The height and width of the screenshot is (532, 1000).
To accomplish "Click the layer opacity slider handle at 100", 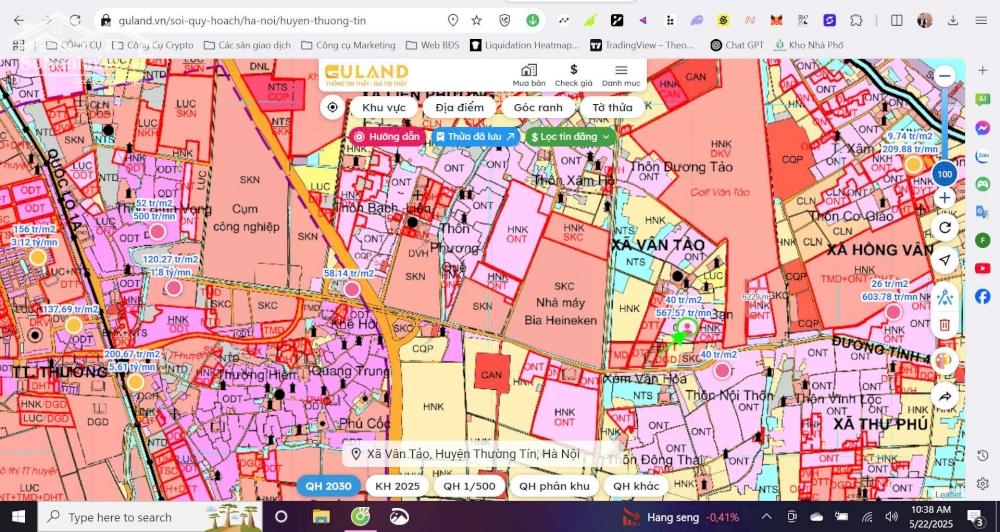I will pyautogui.click(x=944, y=175).
